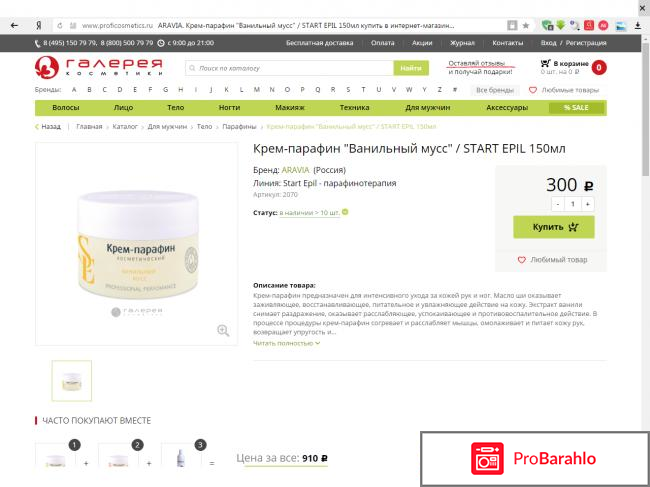
Task: Click the browser back arrow
Action: [14, 25]
